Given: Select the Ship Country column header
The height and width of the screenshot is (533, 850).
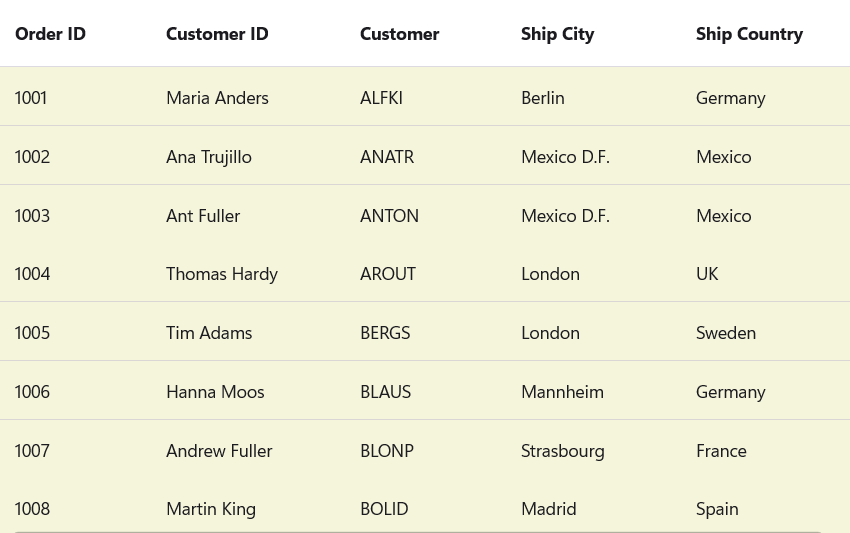Looking at the screenshot, I should coord(749,34).
